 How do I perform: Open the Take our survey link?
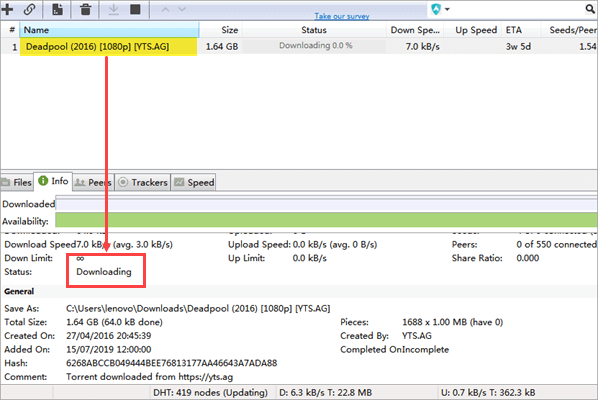342,16
